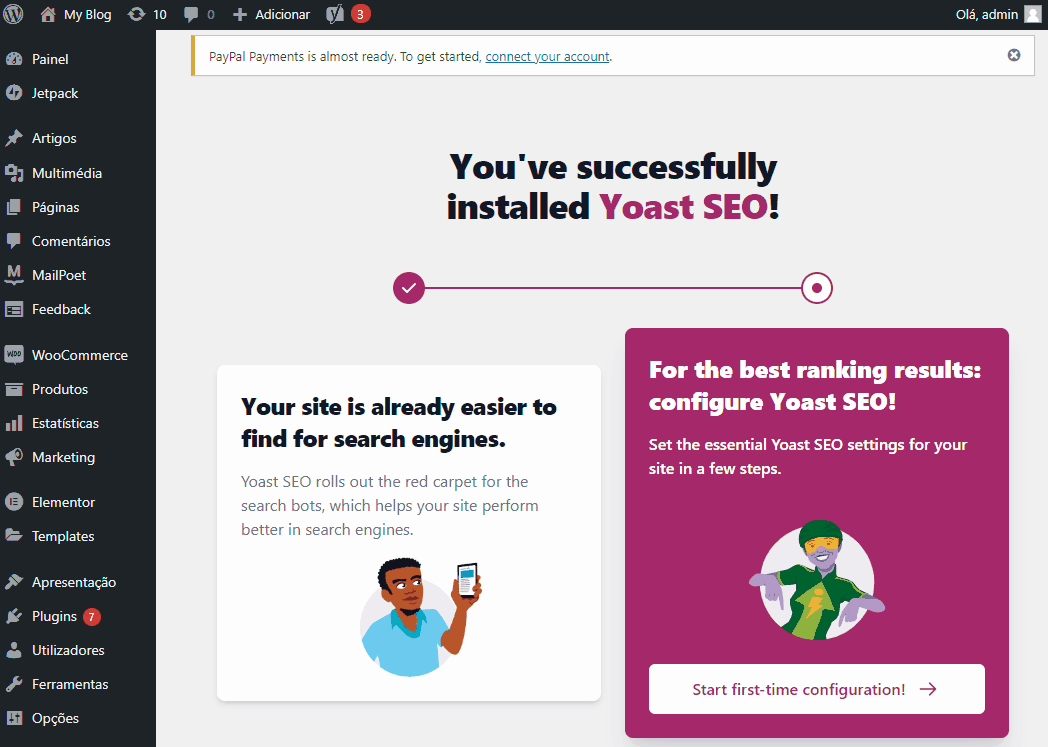1048x747 pixels.
Task: Click the WooCommerce Woo icon
Action: point(14,355)
